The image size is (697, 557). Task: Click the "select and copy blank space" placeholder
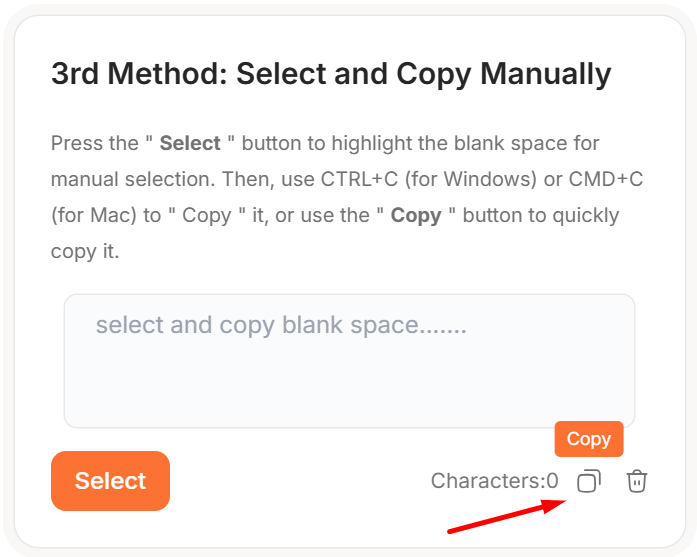281,325
